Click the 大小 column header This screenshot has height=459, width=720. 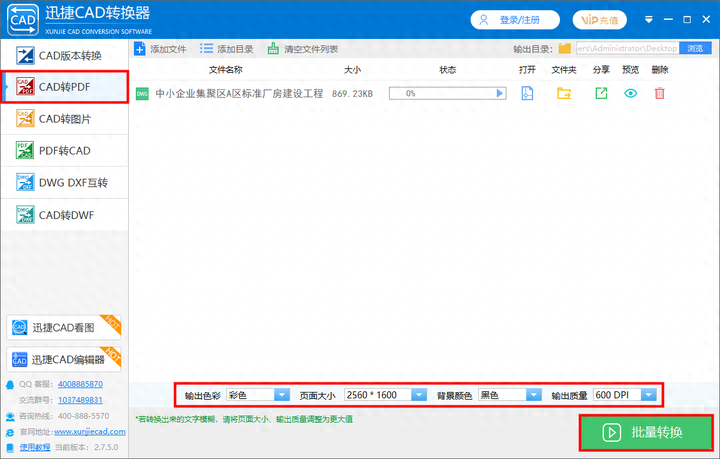pos(353,70)
